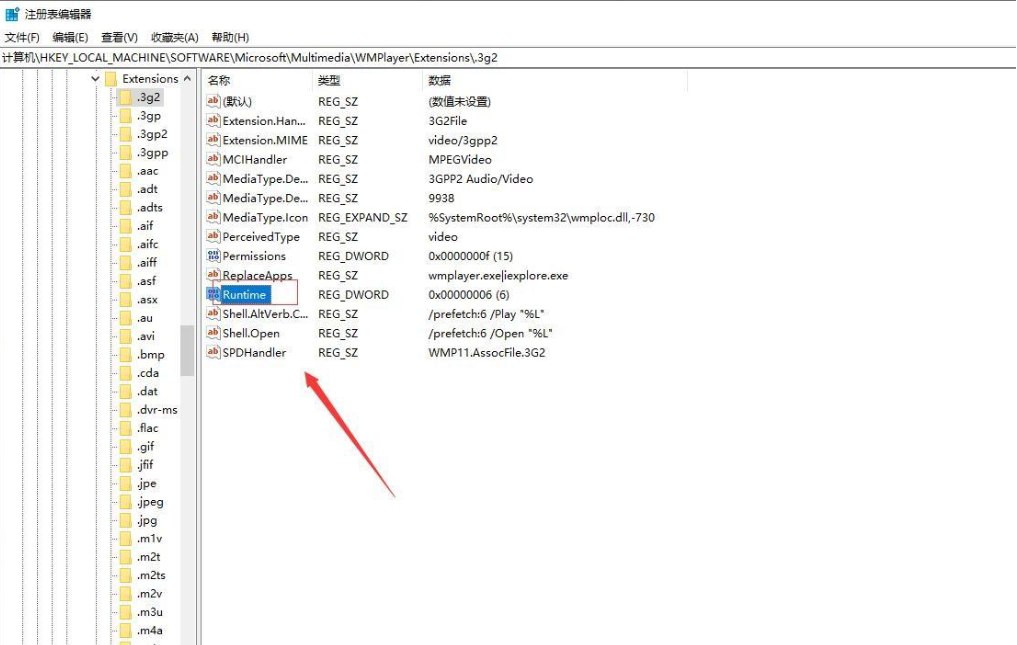Select the .aac key folder icon
This screenshot has width=1017, height=645.
(x=126, y=171)
